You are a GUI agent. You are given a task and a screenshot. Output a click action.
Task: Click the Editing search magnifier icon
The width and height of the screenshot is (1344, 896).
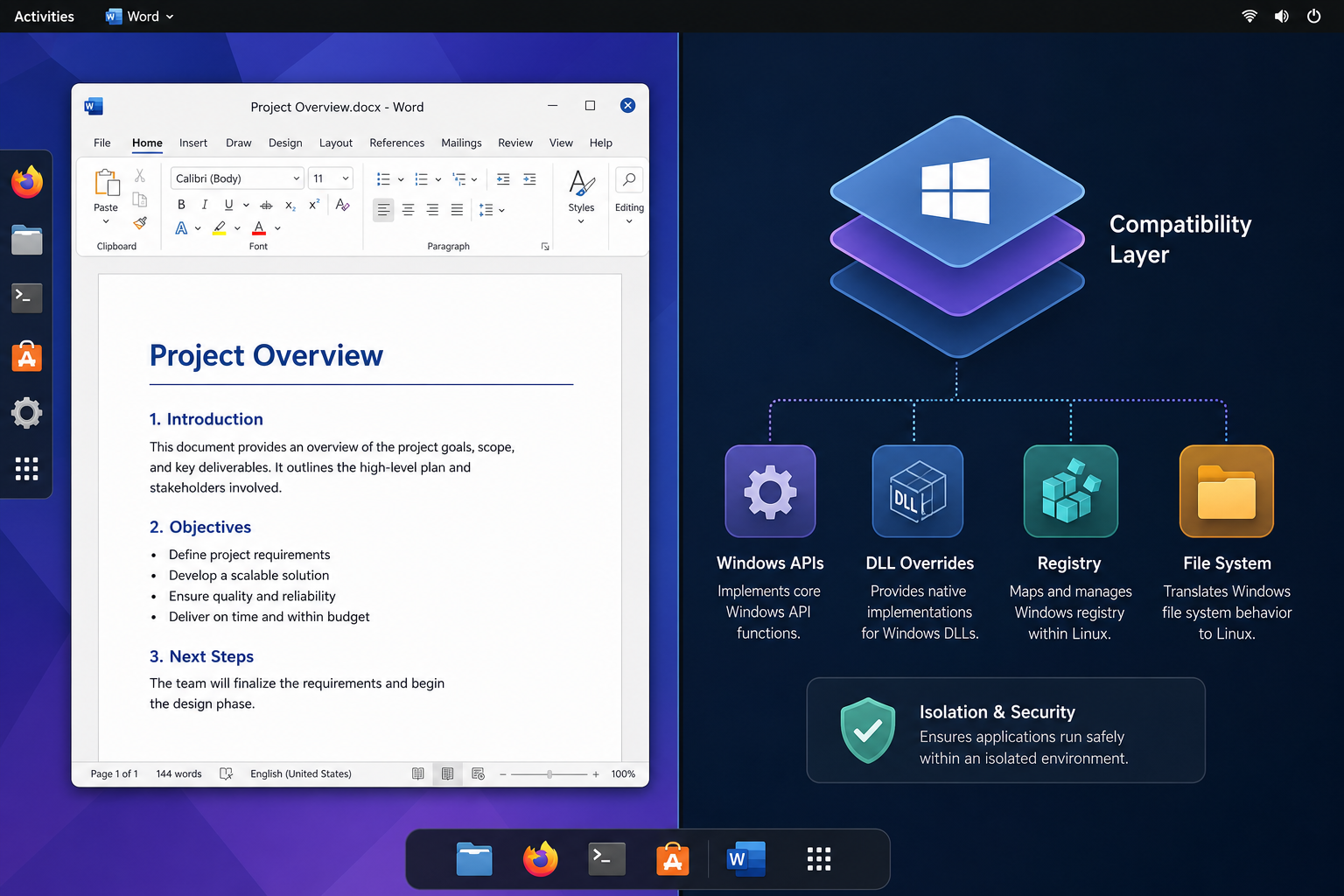tap(629, 179)
